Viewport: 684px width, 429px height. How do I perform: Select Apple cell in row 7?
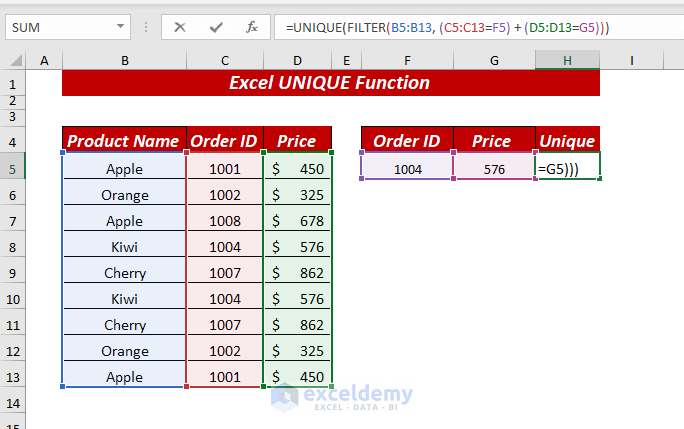click(124, 218)
